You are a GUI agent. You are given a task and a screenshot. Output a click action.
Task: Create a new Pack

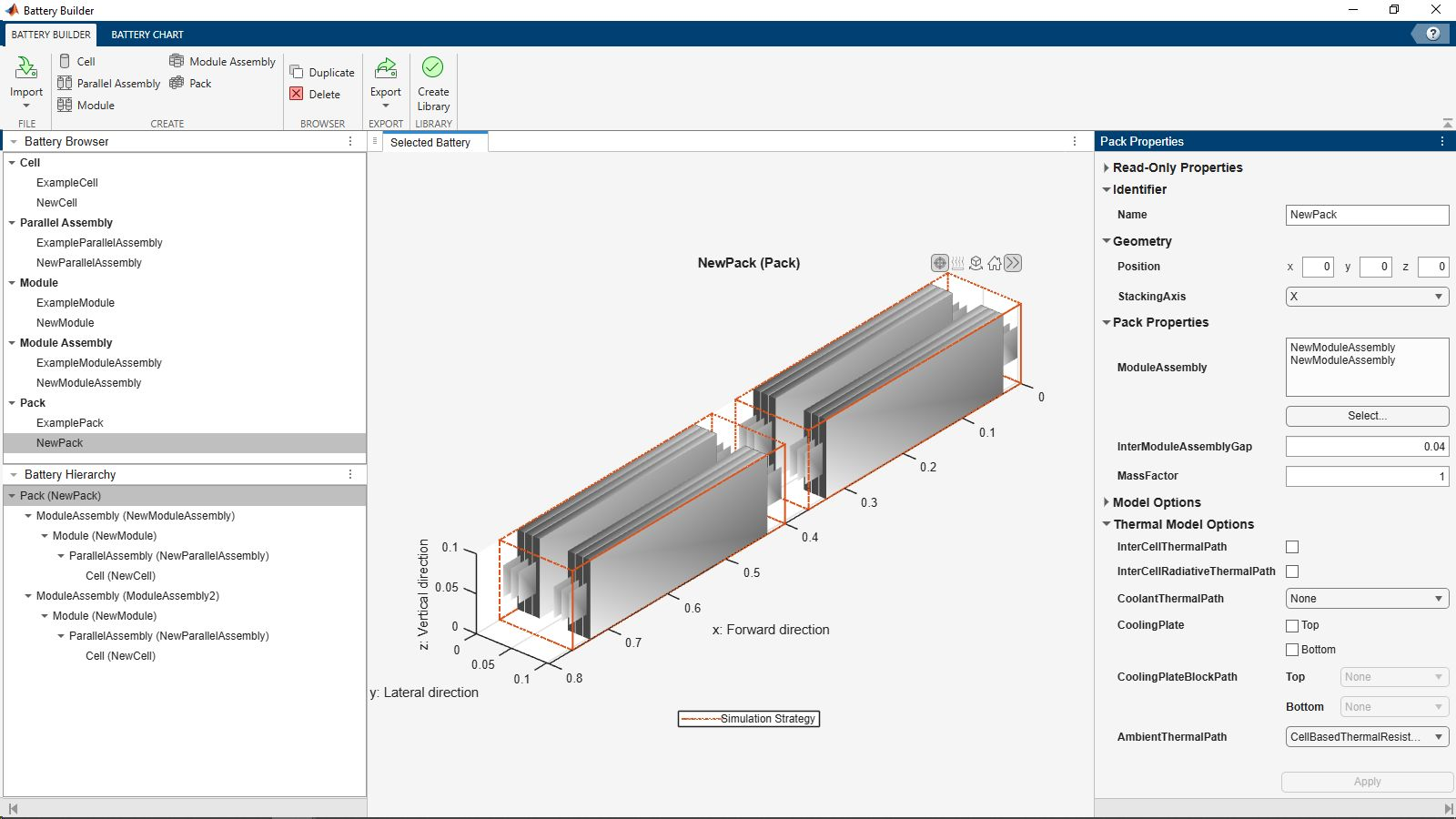point(190,84)
